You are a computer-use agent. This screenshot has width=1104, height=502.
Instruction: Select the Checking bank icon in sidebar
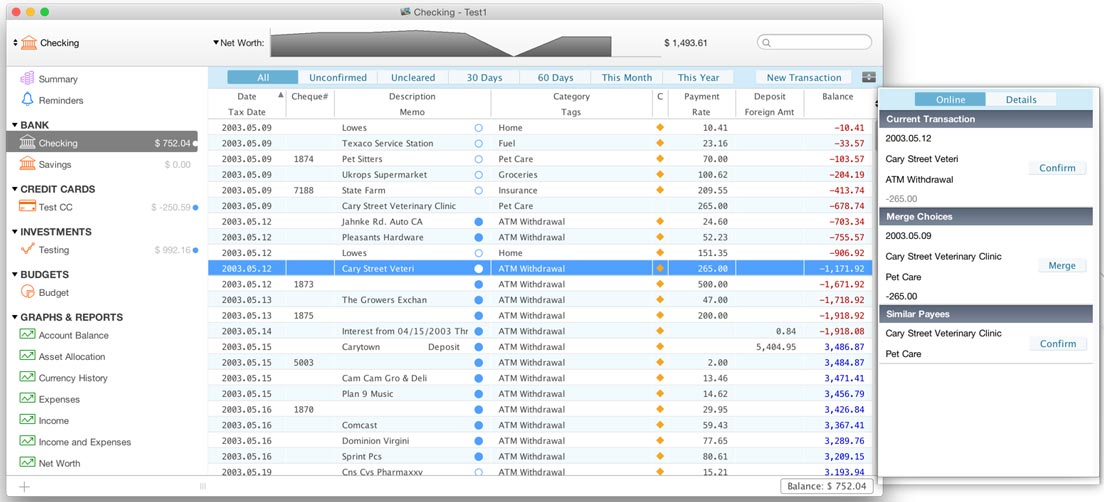point(27,142)
